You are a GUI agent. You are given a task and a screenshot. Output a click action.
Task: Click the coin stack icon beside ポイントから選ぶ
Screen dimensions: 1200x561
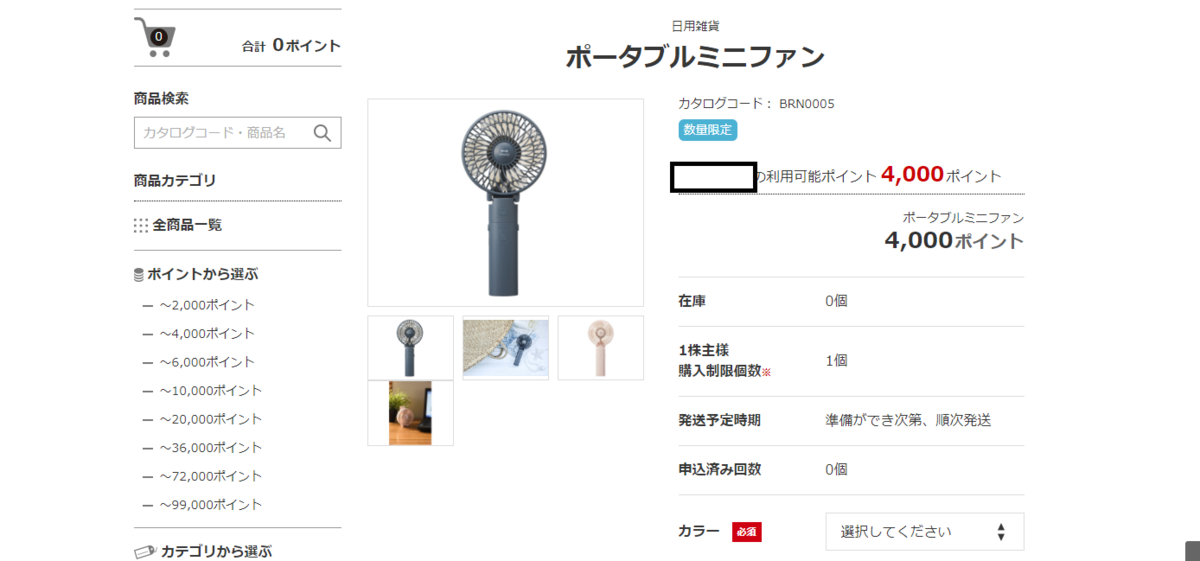139,274
